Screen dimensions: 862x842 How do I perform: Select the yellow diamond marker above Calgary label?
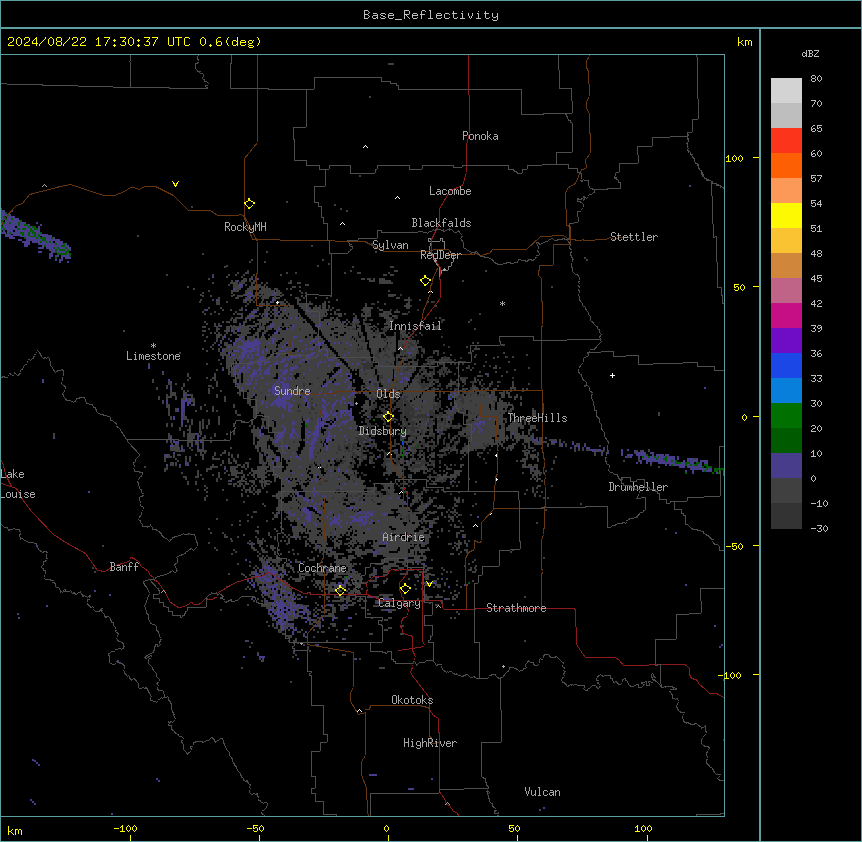[405, 589]
